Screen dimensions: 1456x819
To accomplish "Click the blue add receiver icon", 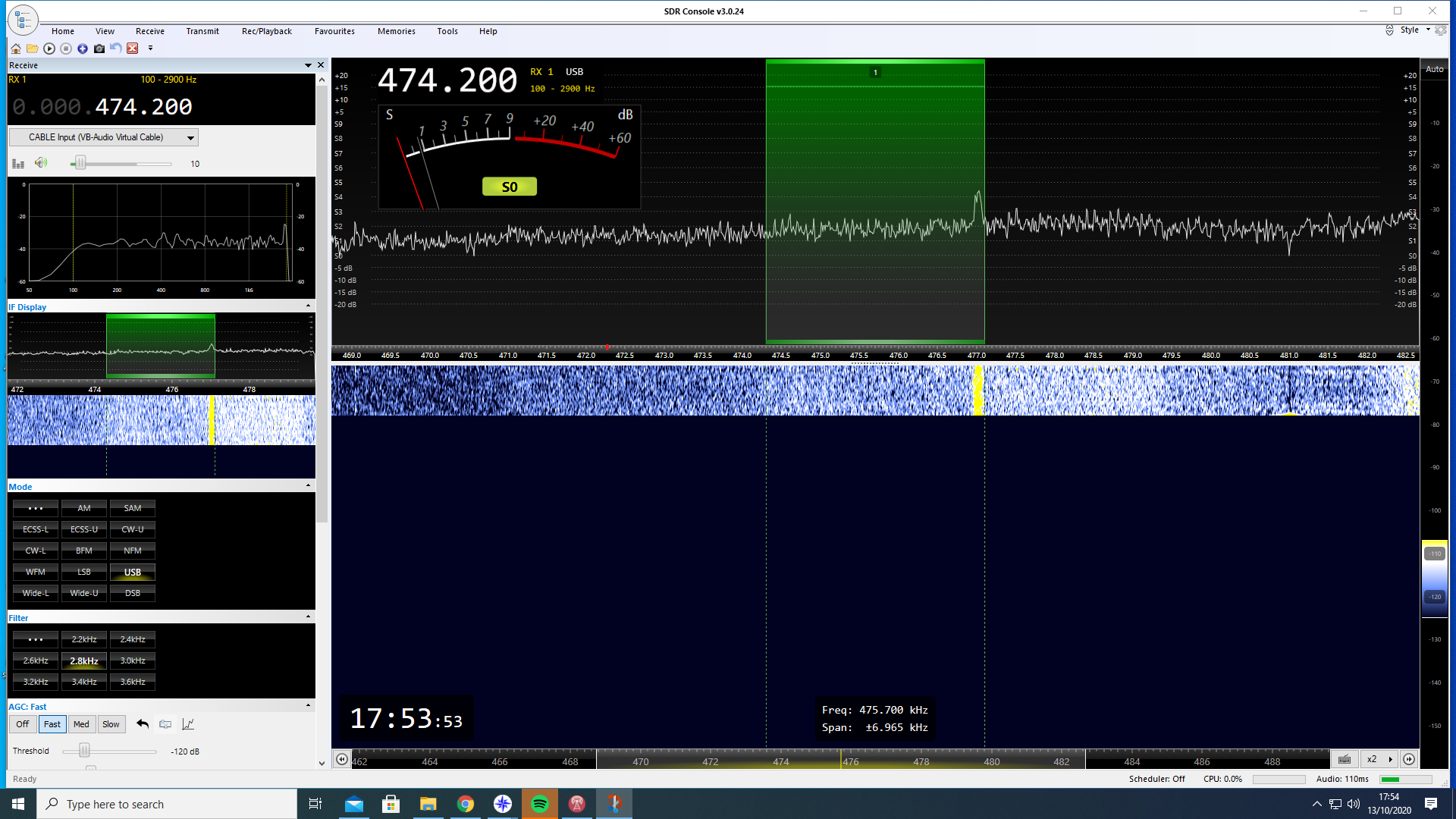I will click(x=83, y=49).
